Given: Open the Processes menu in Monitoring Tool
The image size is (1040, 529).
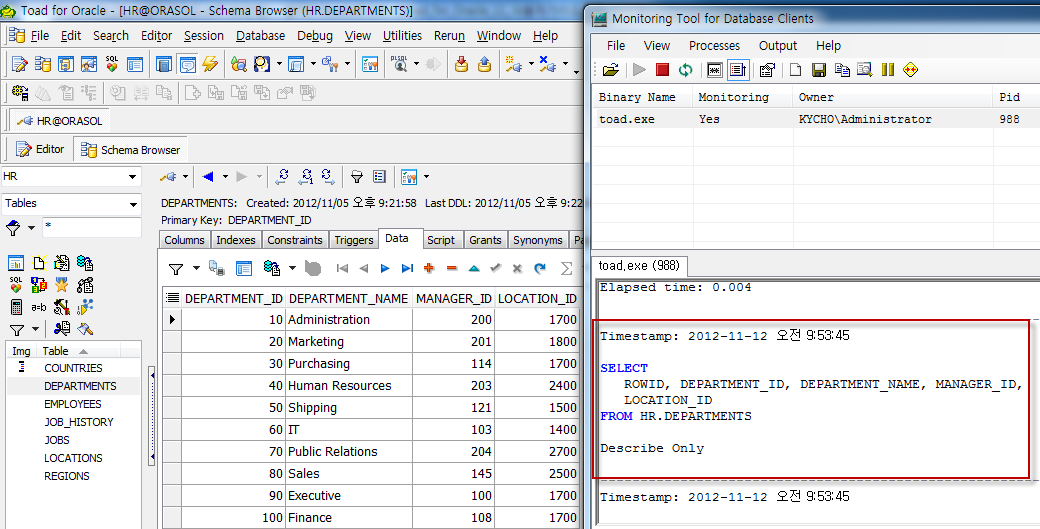Looking at the screenshot, I should [x=714, y=46].
